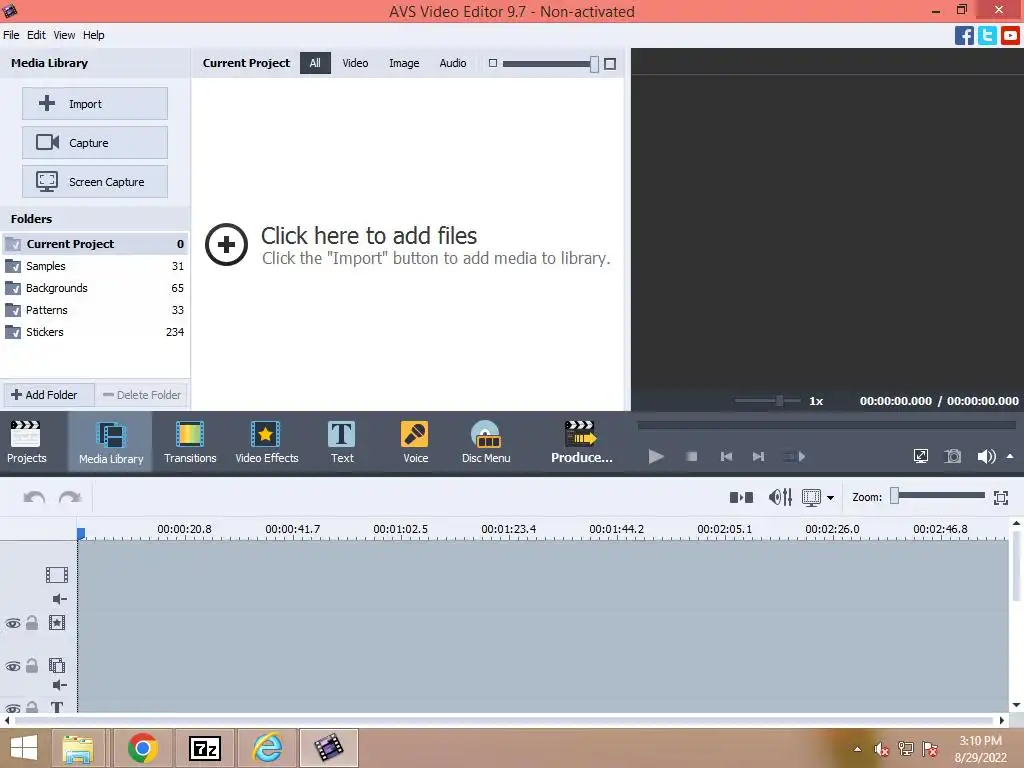
Task: Switch preview to full screen
Action: click(x=921, y=456)
